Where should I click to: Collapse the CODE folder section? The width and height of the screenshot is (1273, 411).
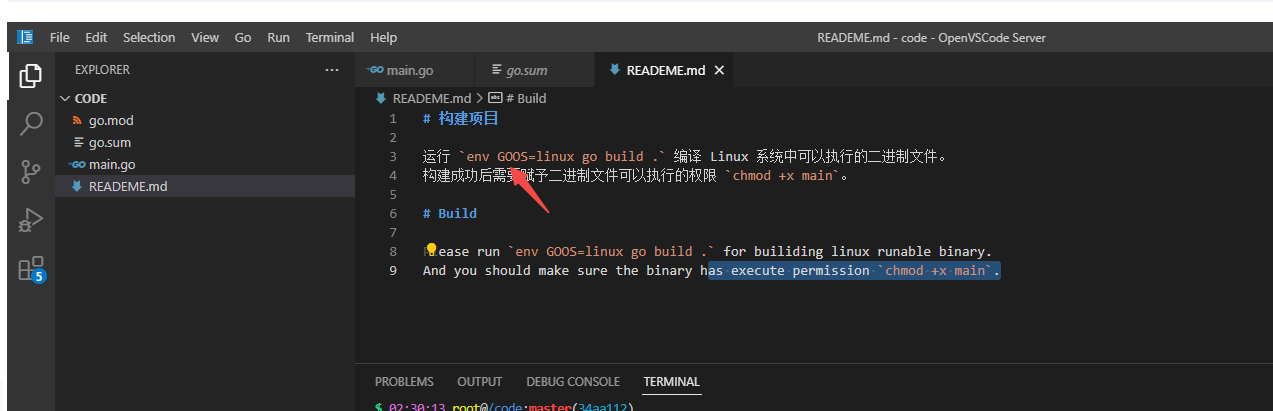pos(65,98)
